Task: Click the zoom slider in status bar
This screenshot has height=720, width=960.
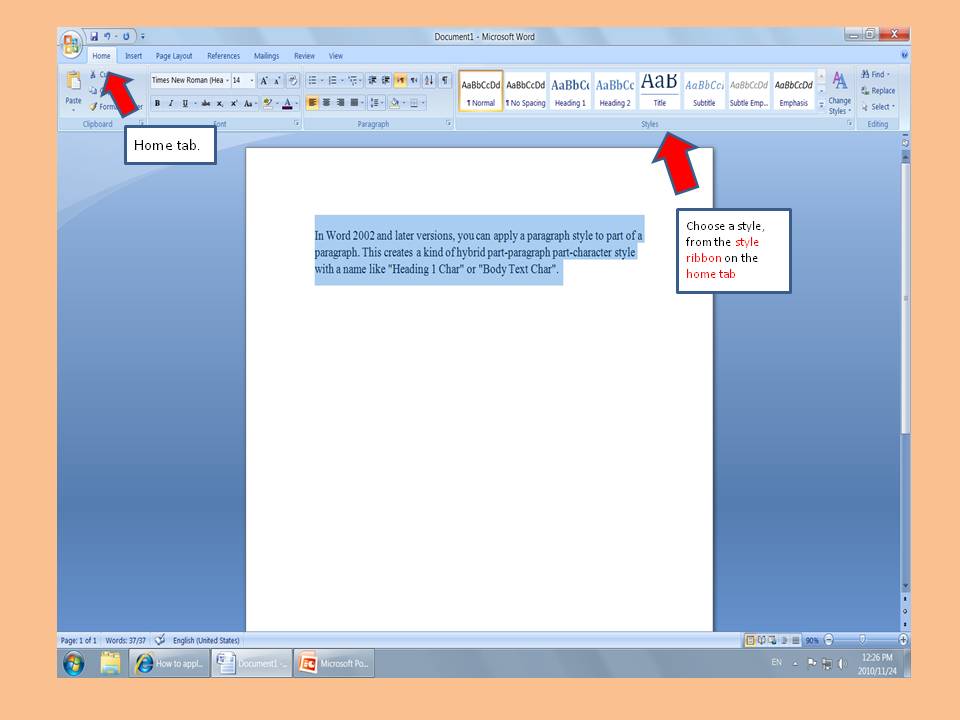Action: coord(862,640)
